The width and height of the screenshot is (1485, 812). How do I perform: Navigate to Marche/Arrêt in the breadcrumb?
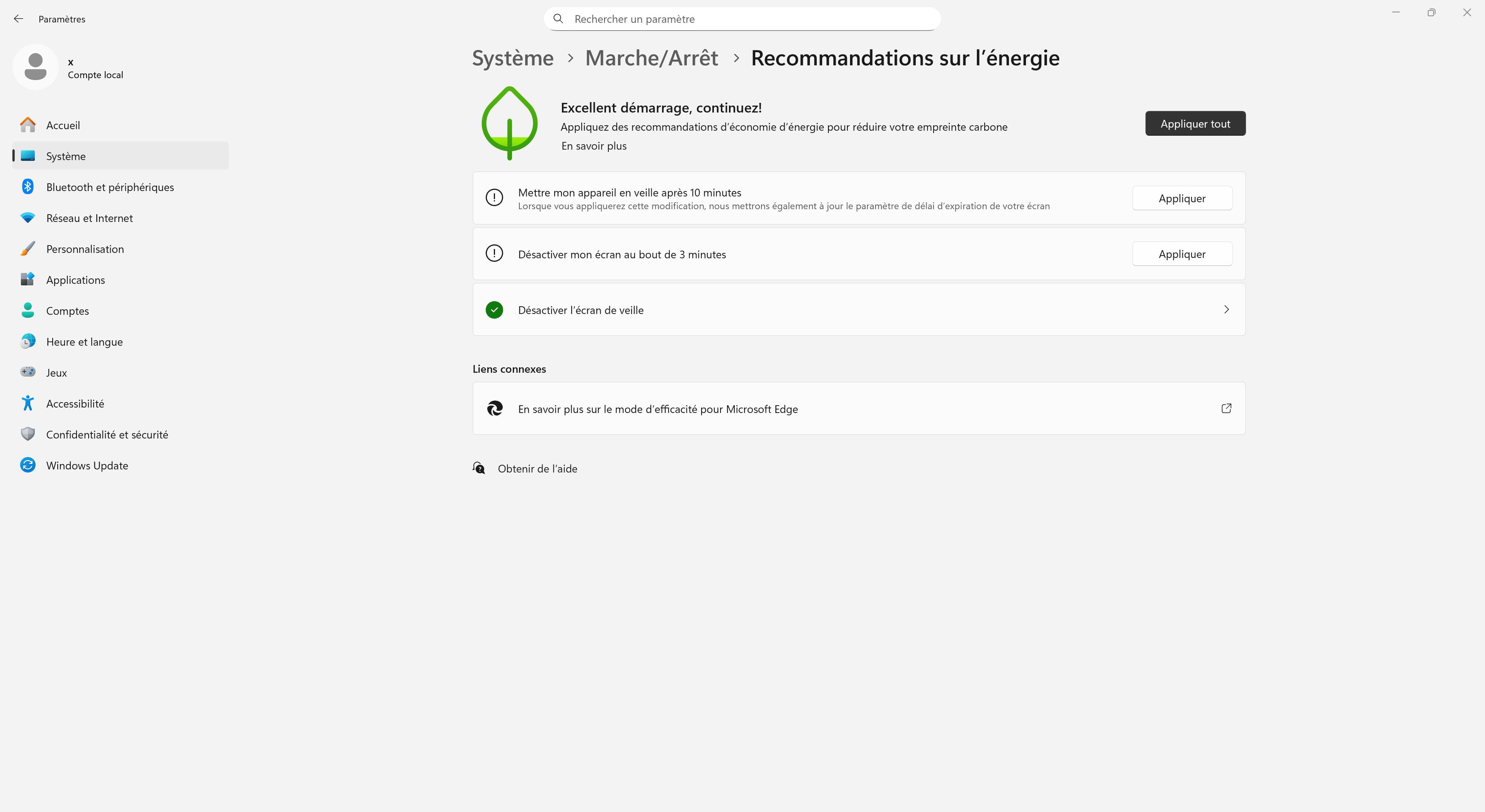click(x=651, y=58)
